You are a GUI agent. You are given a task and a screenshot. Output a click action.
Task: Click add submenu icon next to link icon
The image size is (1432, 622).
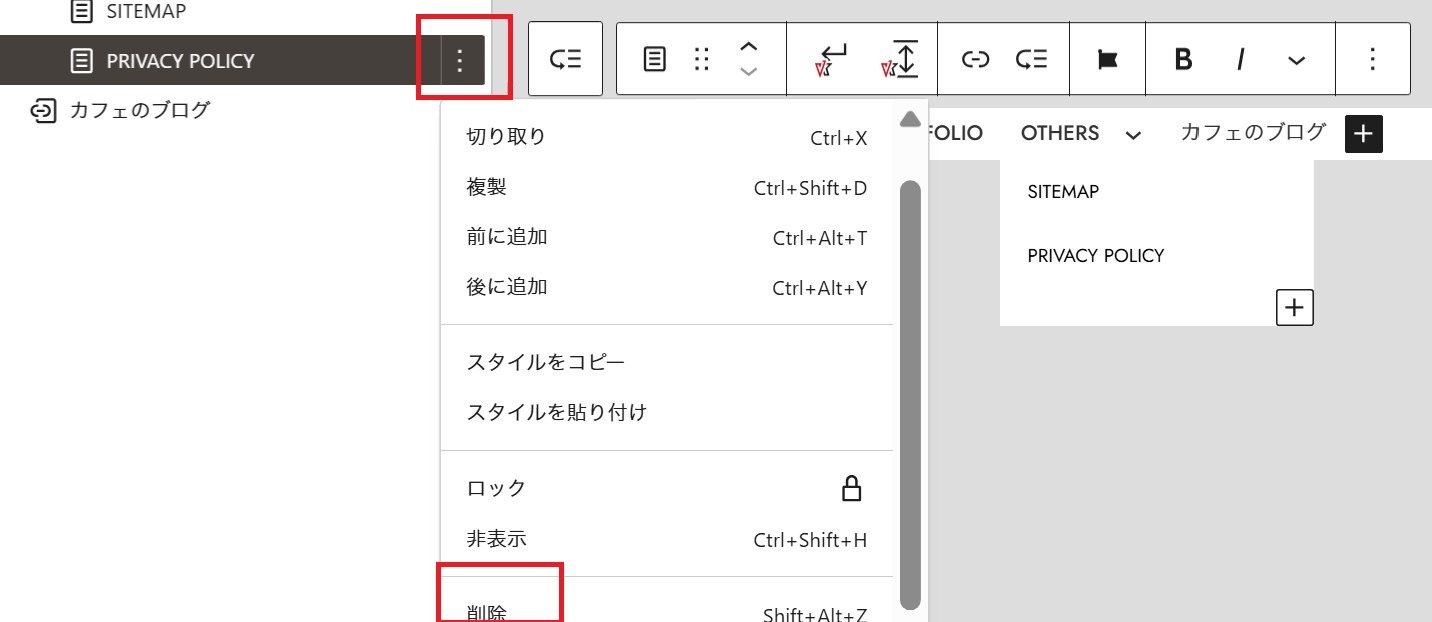click(1031, 59)
